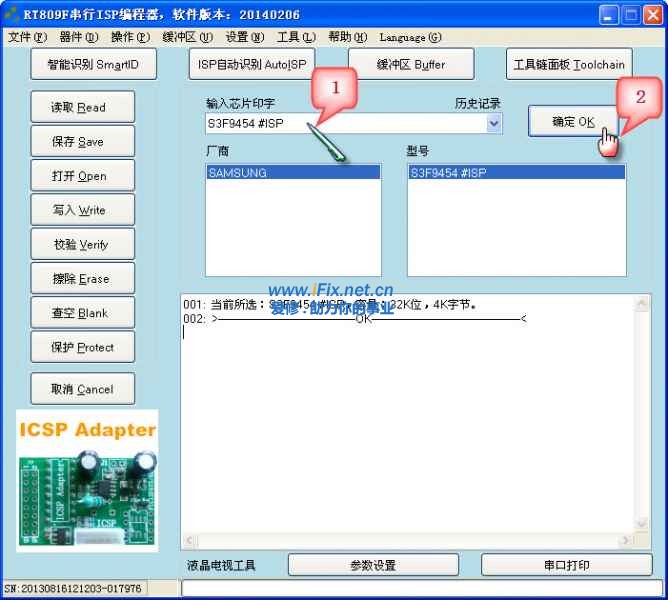The image size is (668, 600).
Task: Select SAMSUNG in the manufacturer list
Action: (x=293, y=172)
